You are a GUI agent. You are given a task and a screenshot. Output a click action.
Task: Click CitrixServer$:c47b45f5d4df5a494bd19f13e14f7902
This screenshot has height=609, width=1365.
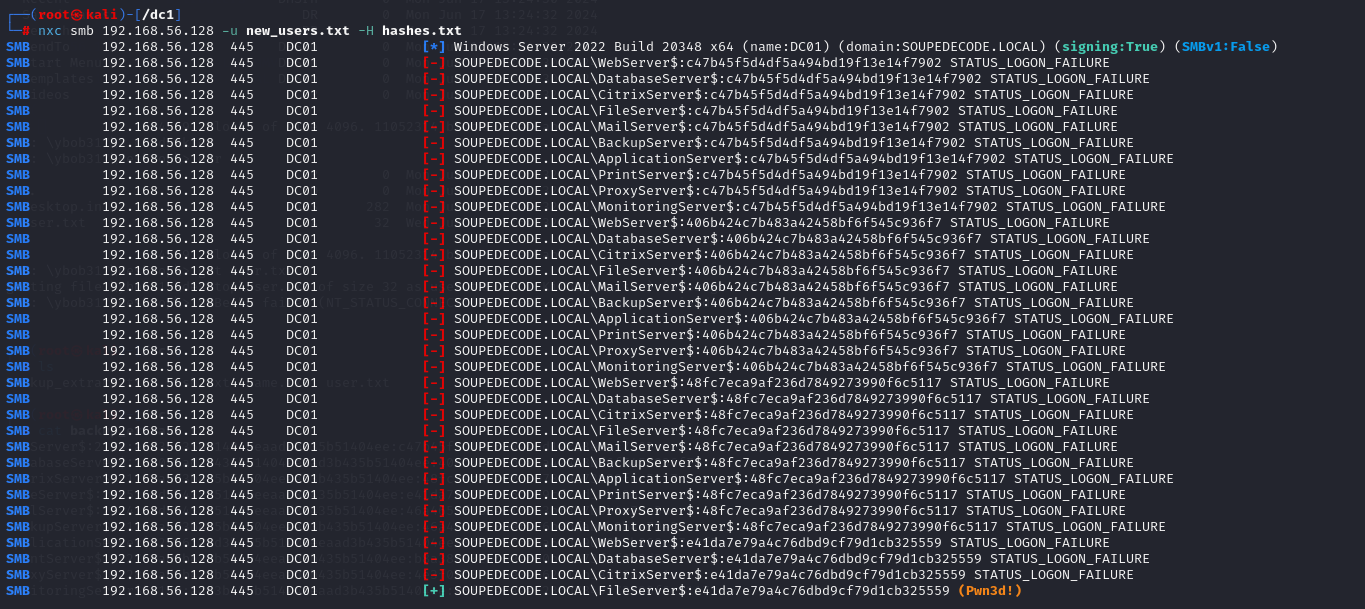[782, 95]
